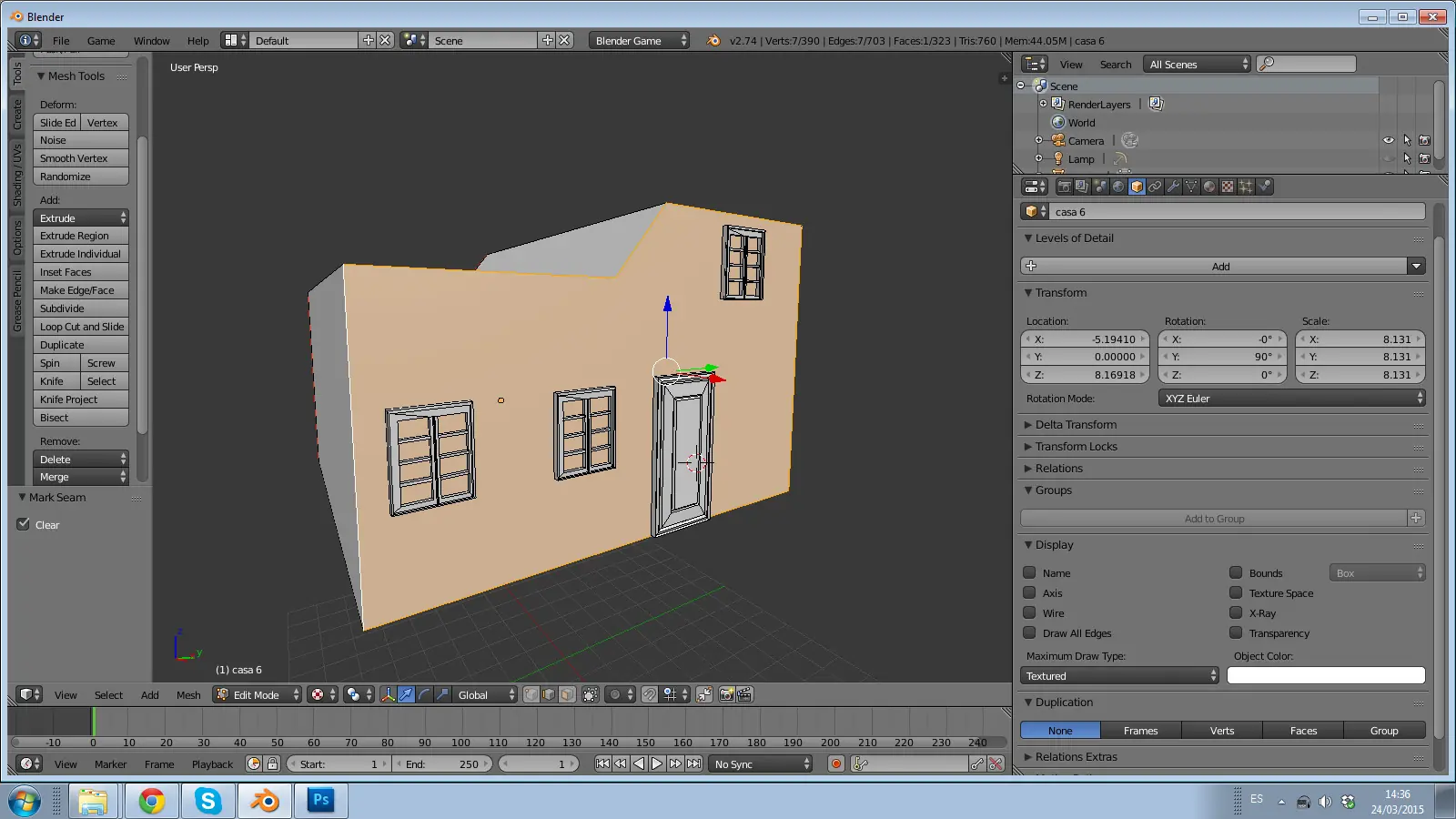Enable the translate manipulator
Image resolution: width=1456 pixels, height=819 pixels.
coord(406,694)
